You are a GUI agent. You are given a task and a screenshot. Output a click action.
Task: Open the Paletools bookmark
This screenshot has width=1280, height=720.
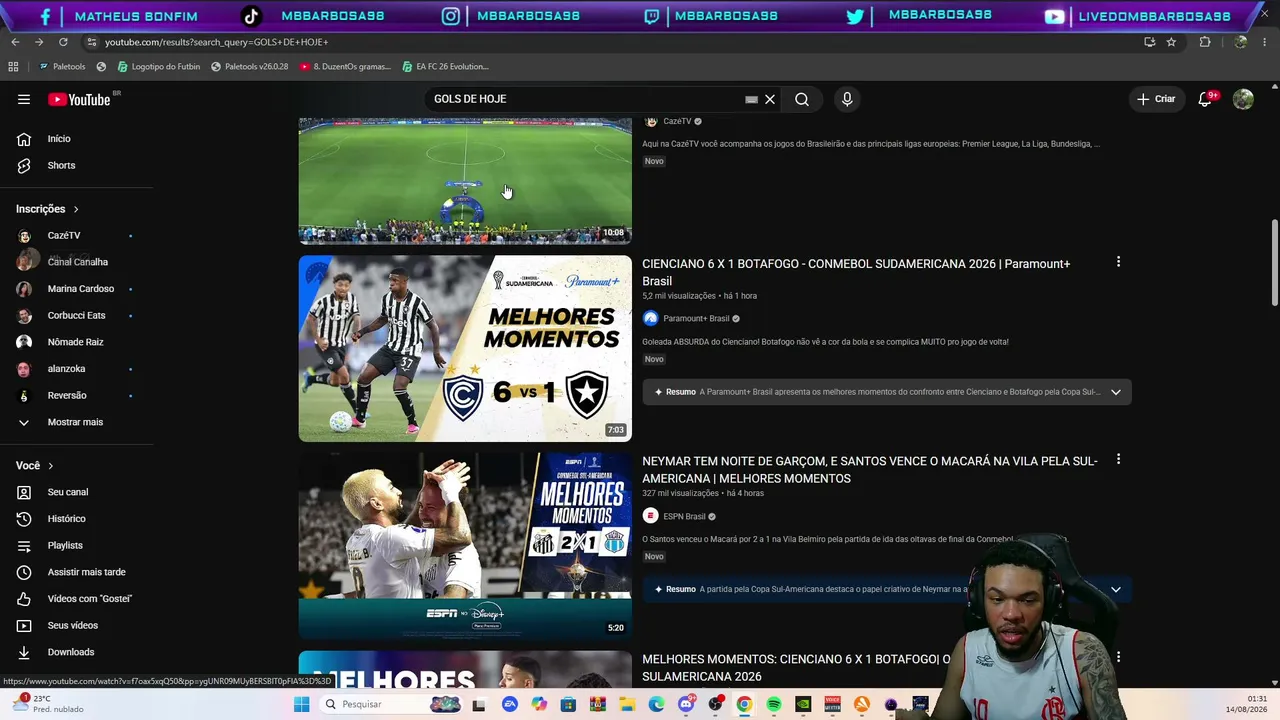62,67
